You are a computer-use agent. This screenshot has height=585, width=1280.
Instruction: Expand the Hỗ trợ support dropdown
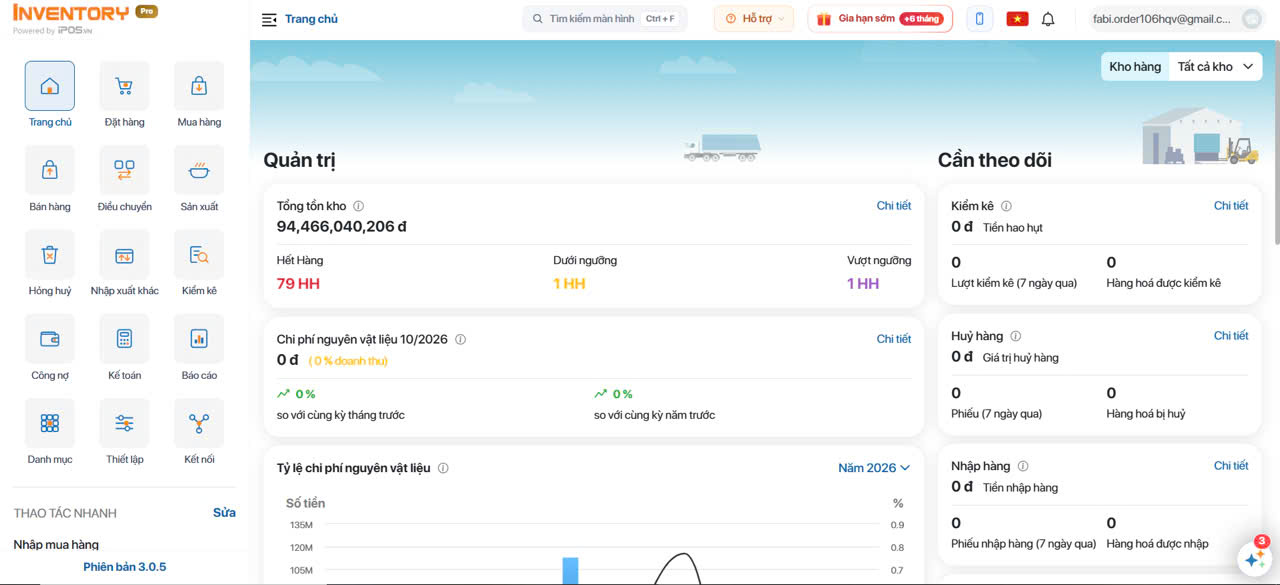754,19
